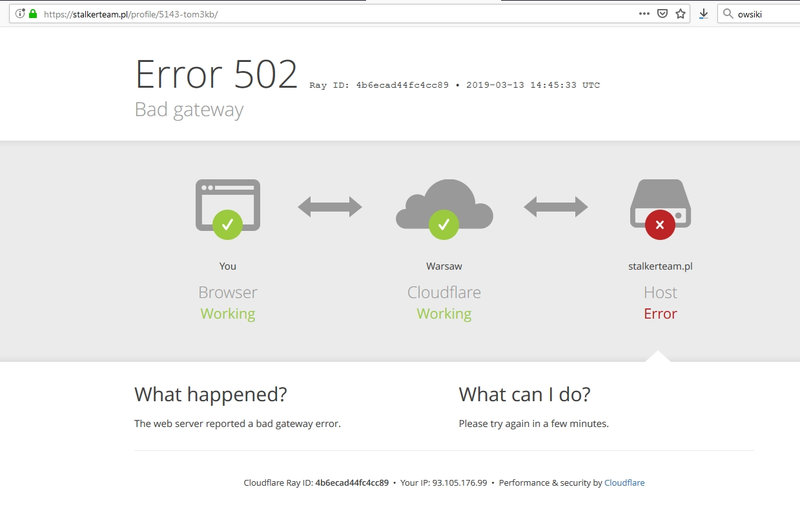
Task: Click the Cloudflare cloud icon
Action: pyautogui.click(x=444, y=208)
